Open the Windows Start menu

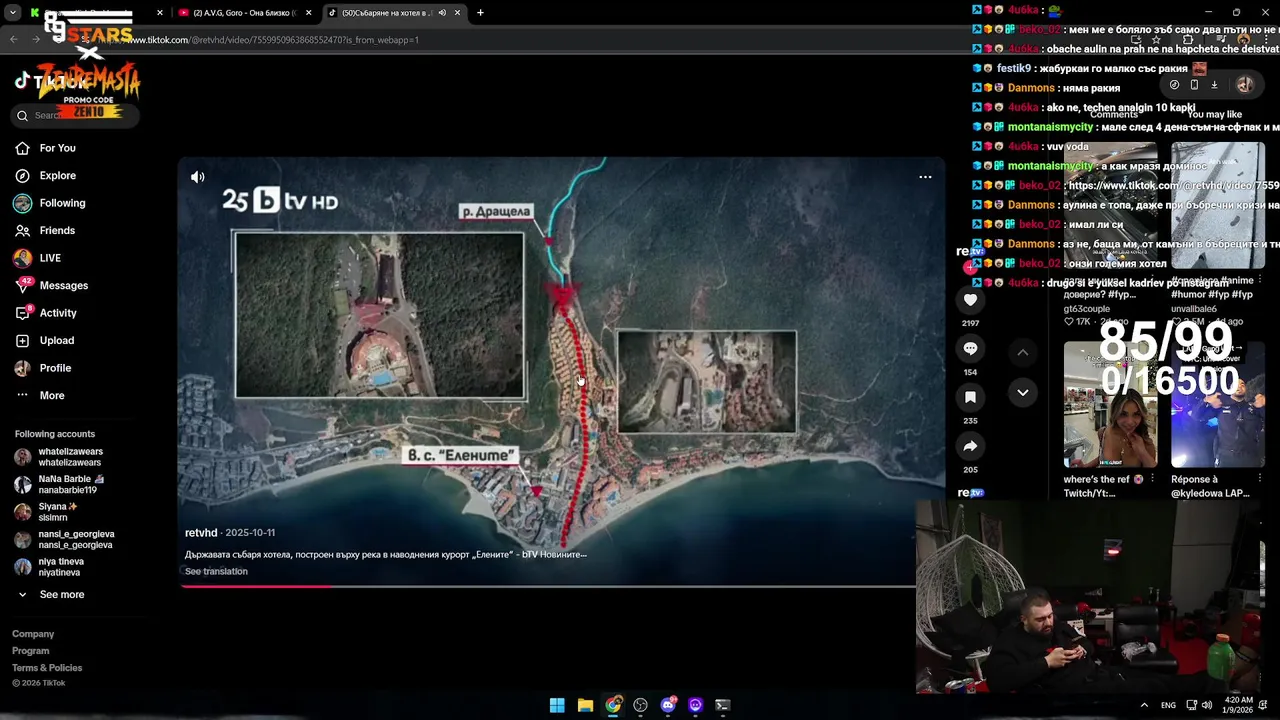point(557,705)
